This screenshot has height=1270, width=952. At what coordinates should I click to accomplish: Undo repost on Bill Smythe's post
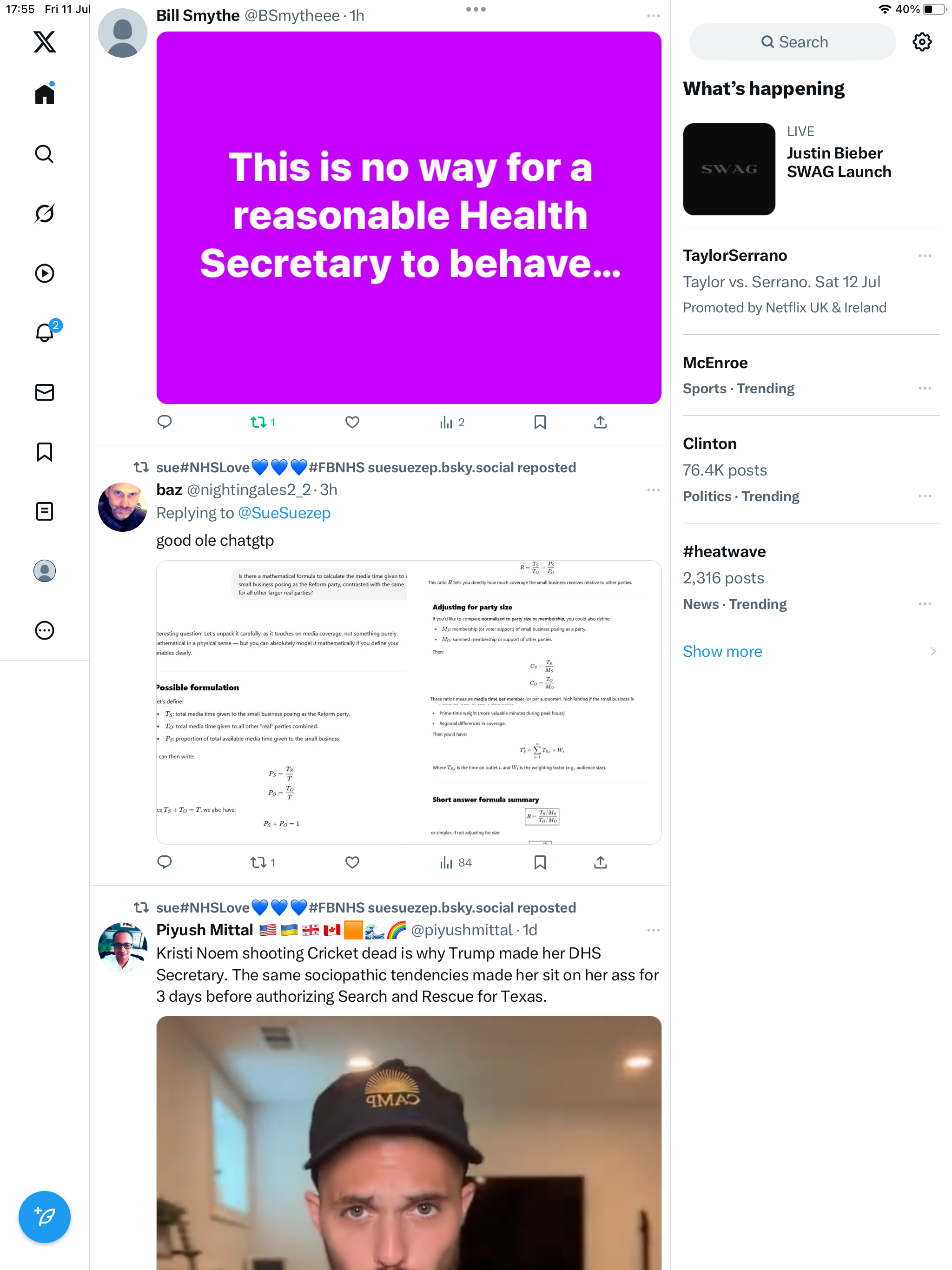(x=263, y=423)
